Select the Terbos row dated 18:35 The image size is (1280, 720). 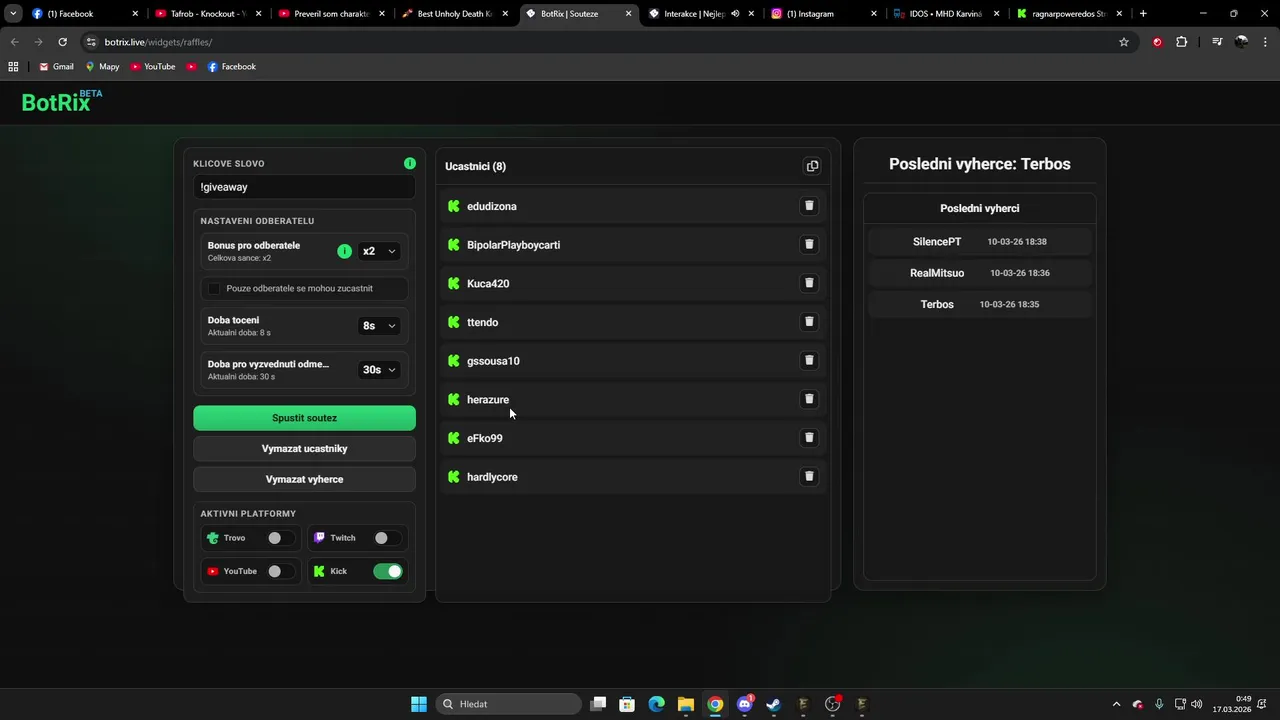[980, 304]
